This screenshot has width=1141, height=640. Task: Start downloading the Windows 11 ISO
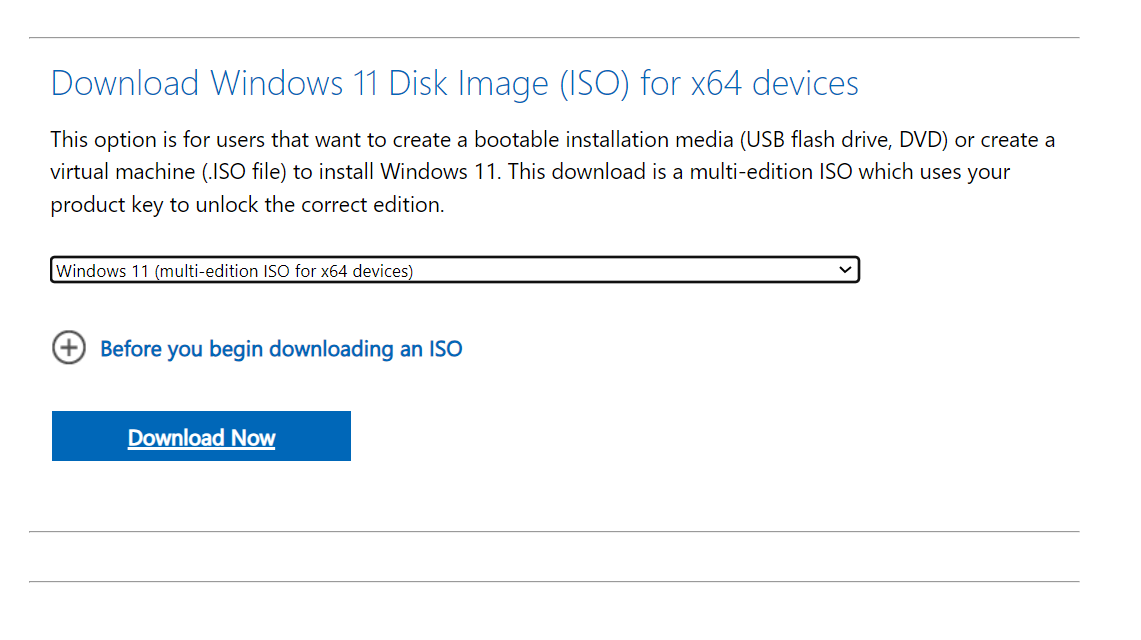pyautogui.click(x=200, y=436)
